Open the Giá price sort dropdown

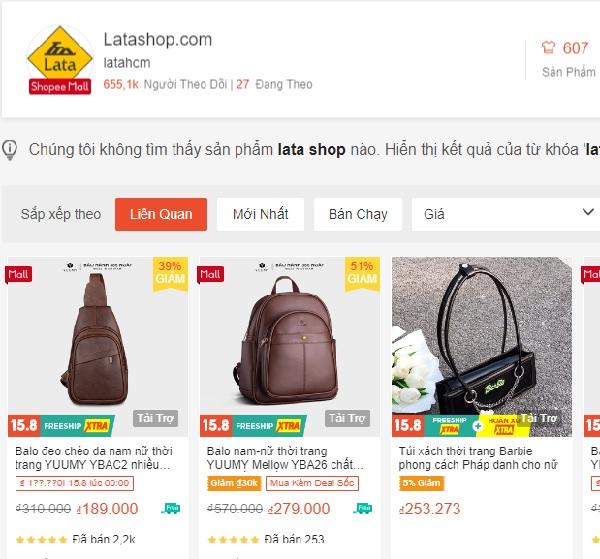[505, 214]
